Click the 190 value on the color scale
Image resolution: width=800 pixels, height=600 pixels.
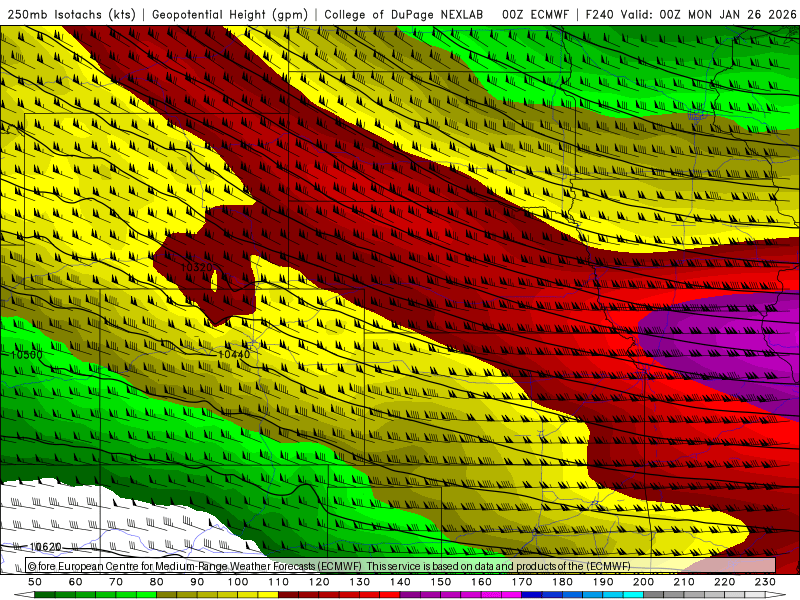point(603,582)
